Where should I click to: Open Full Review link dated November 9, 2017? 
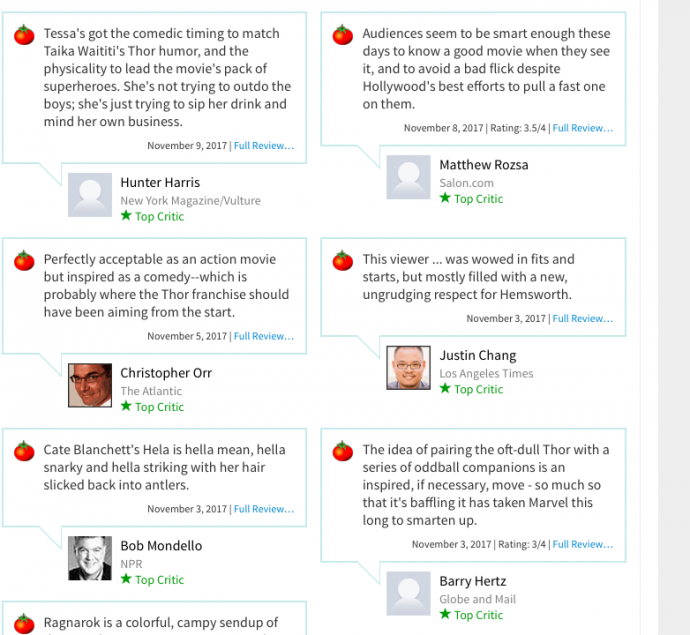click(x=264, y=146)
